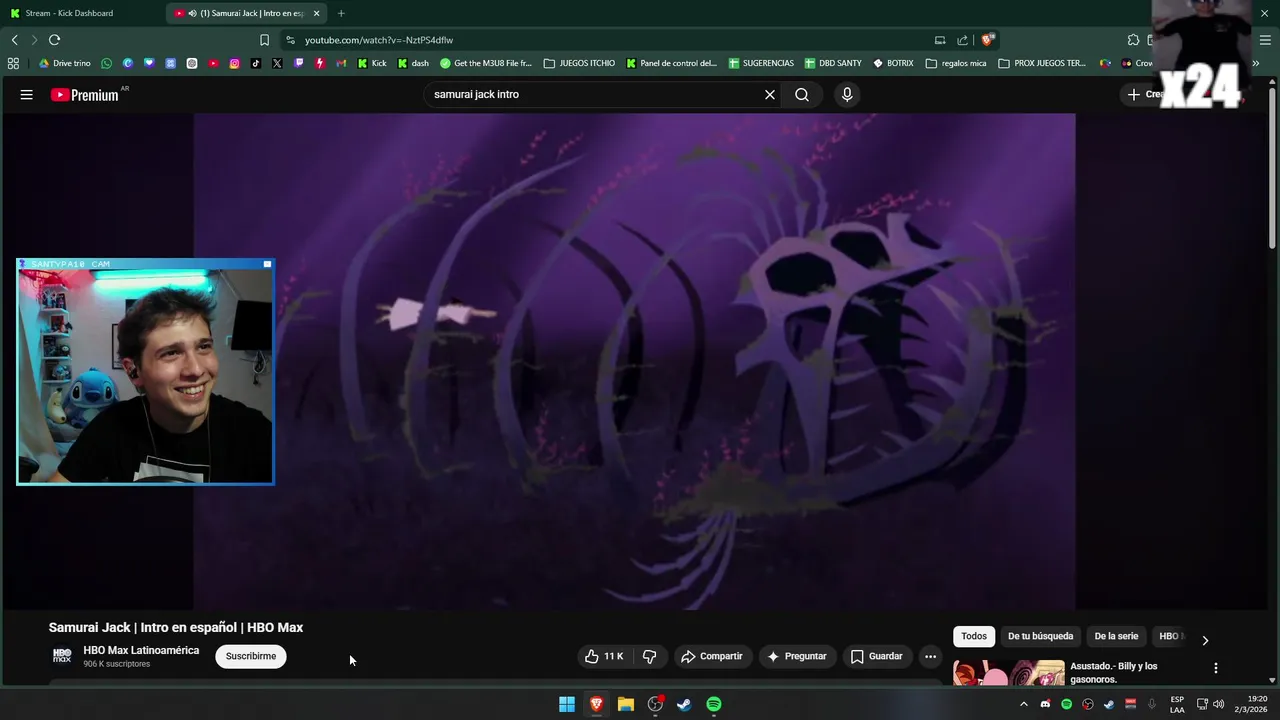Reload the page with the refresh button
This screenshot has width=1280, height=720.
click(54, 40)
